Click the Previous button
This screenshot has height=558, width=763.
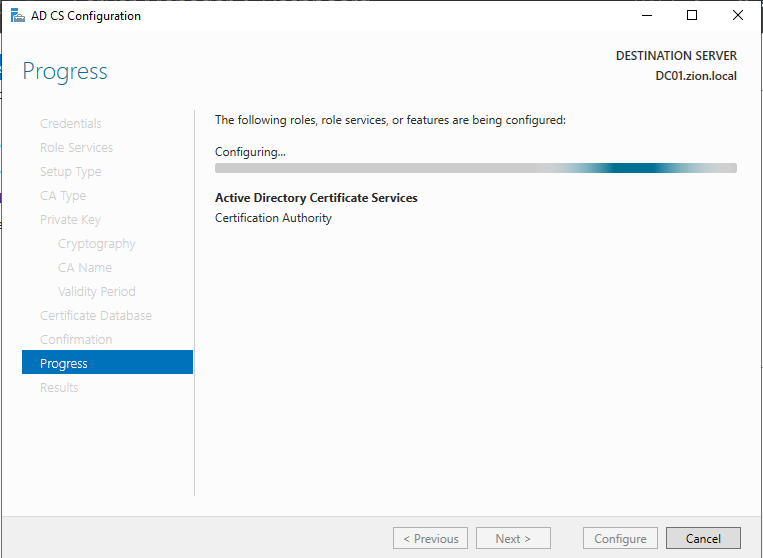click(x=430, y=539)
